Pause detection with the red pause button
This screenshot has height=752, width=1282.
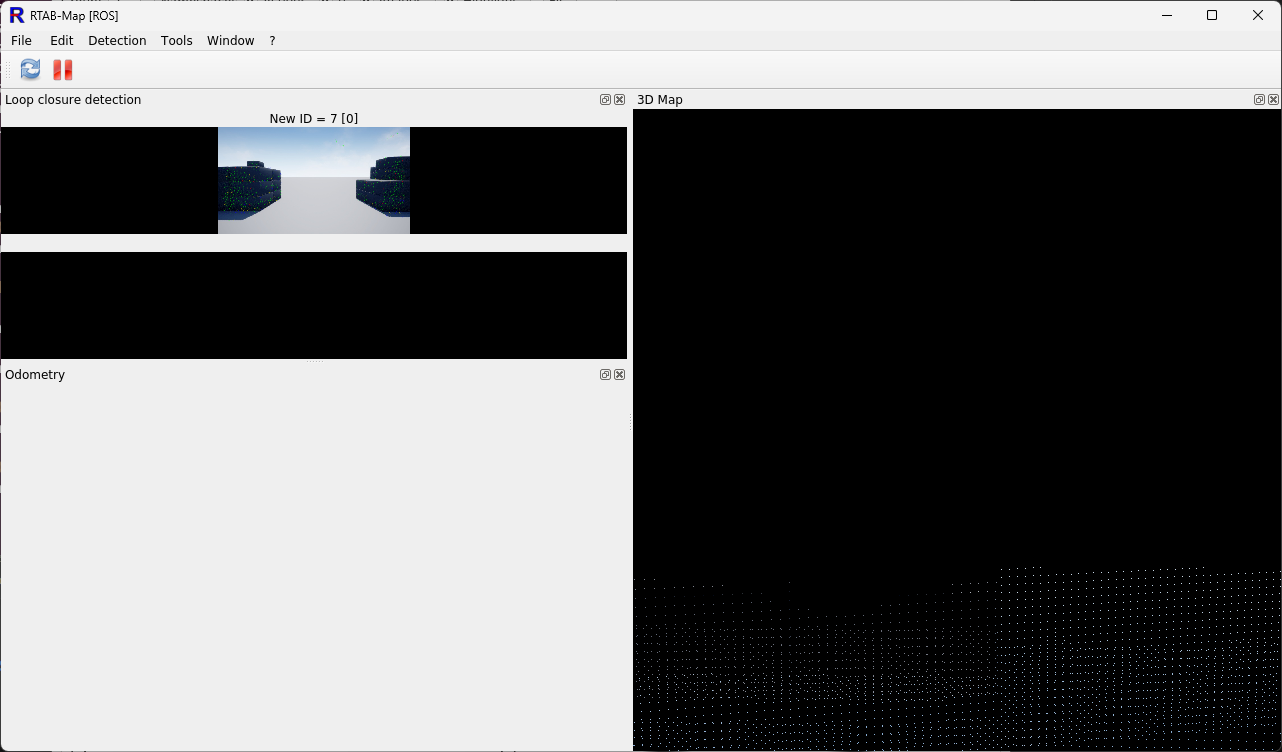(63, 69)
